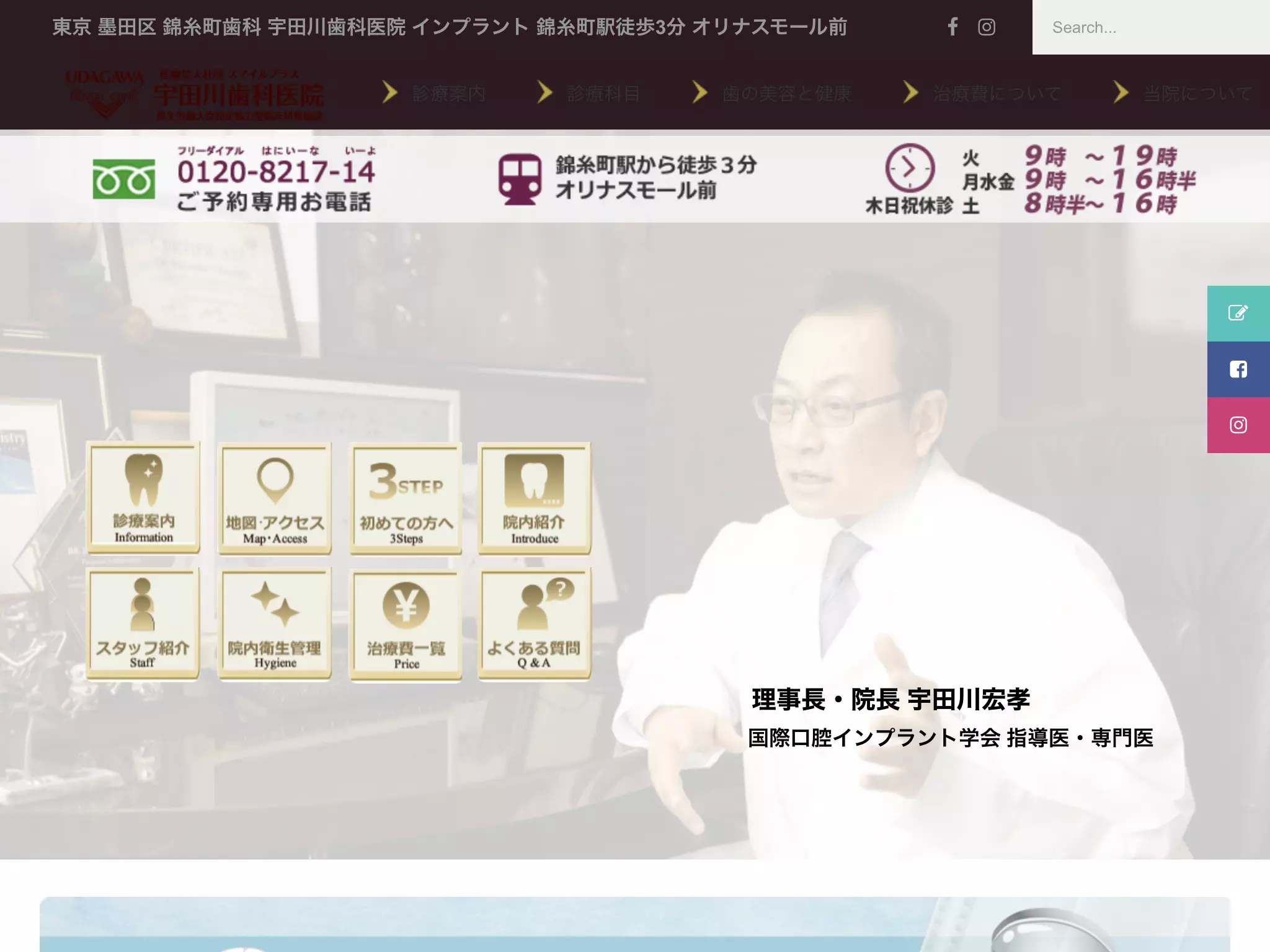This screenshot has height=952, width=1270.
Task: Open the 3STEP 初めての方へ tile
Action: [406, 498]
